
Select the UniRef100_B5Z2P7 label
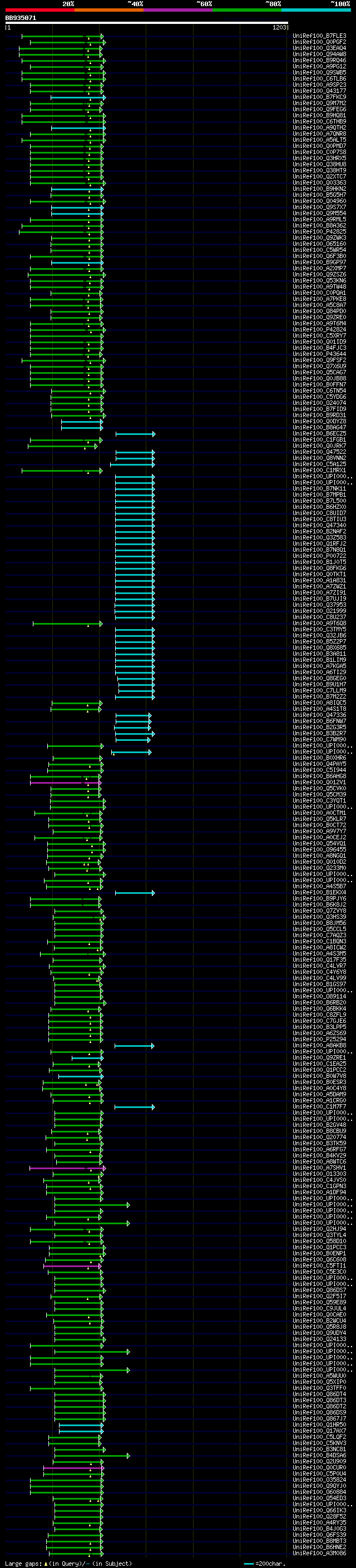tap(319, 641)
